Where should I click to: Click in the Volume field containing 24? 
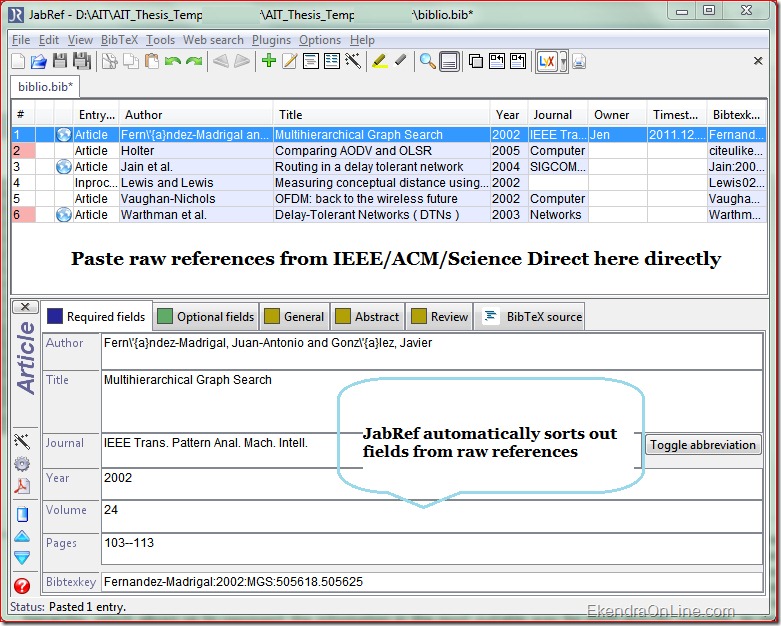[x=432, y=516]
